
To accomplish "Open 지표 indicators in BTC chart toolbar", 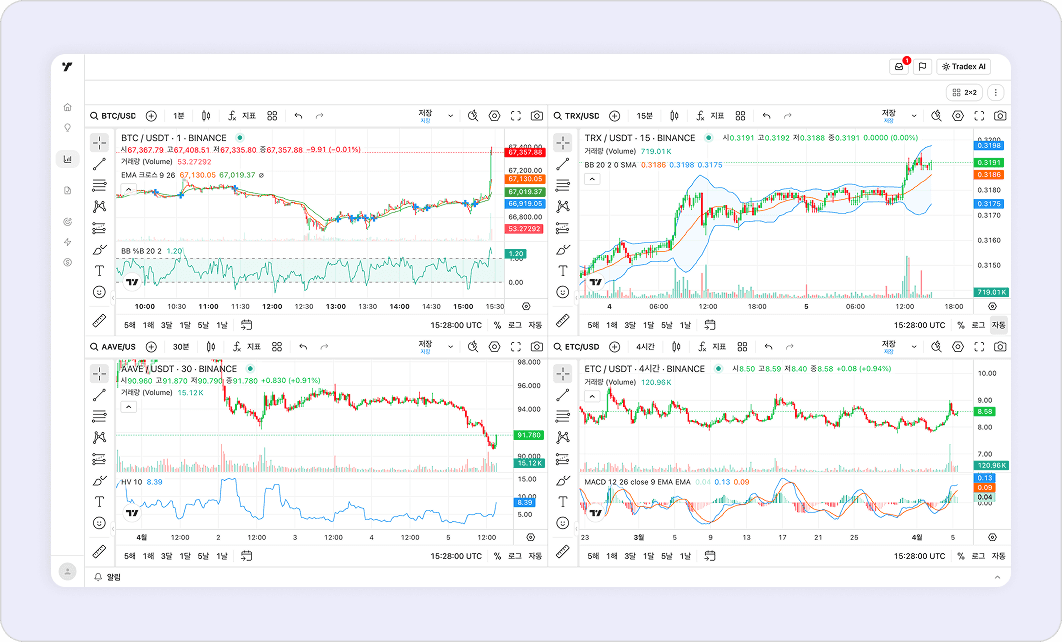I will pos(242,116).
